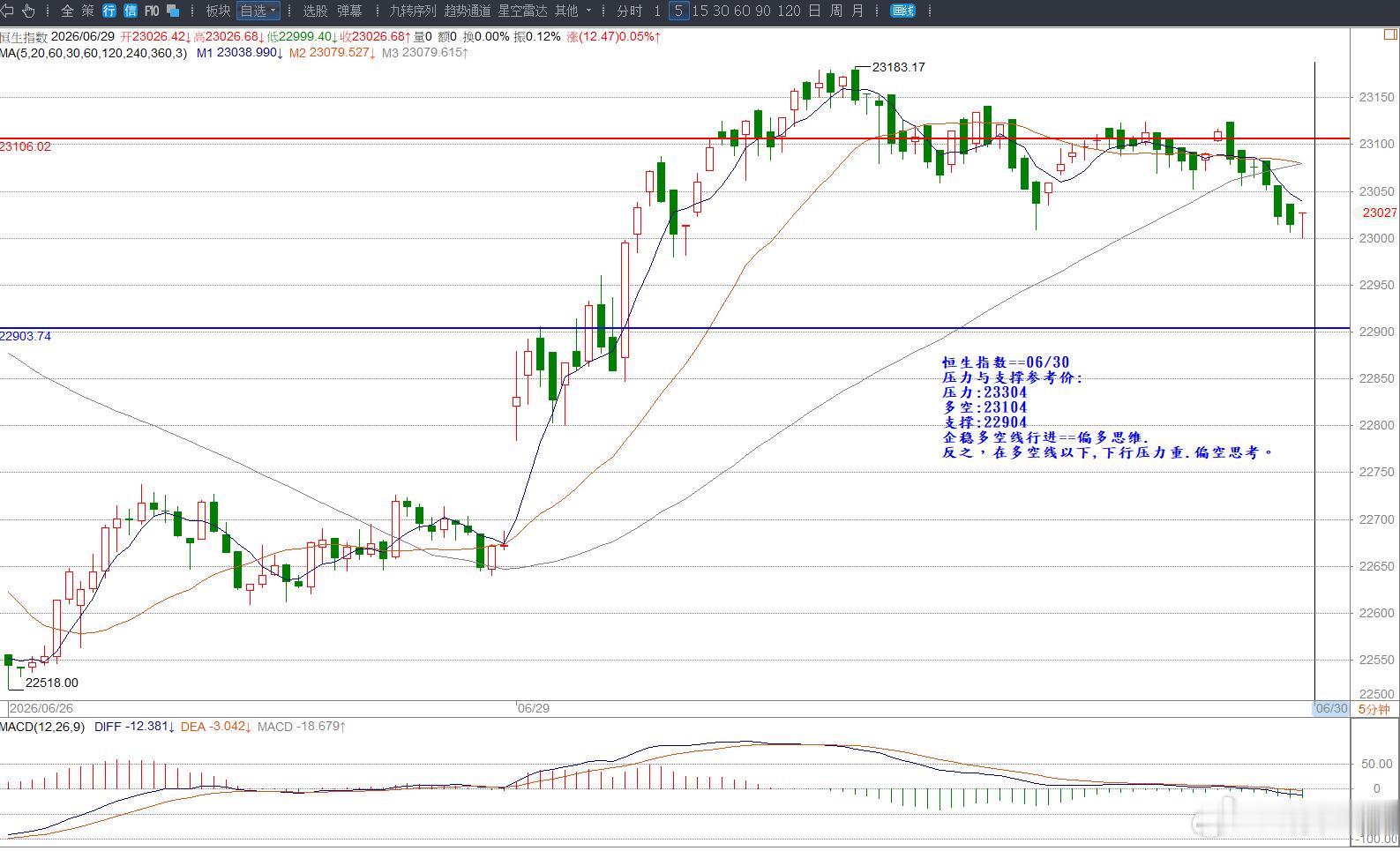The image size is (1400, 851).
Task: Activate the 画线 drawing tool button
Action: pyautogui.click(x=903, y=11)
